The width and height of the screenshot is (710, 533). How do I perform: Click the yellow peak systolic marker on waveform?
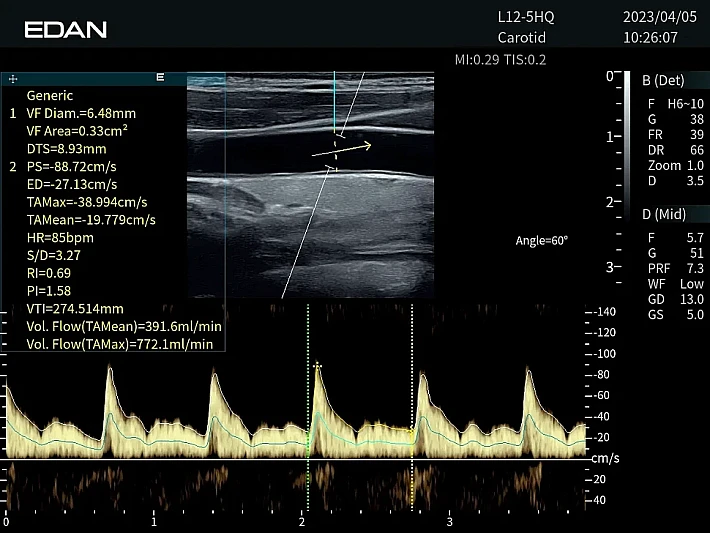(x=318, y=367)
